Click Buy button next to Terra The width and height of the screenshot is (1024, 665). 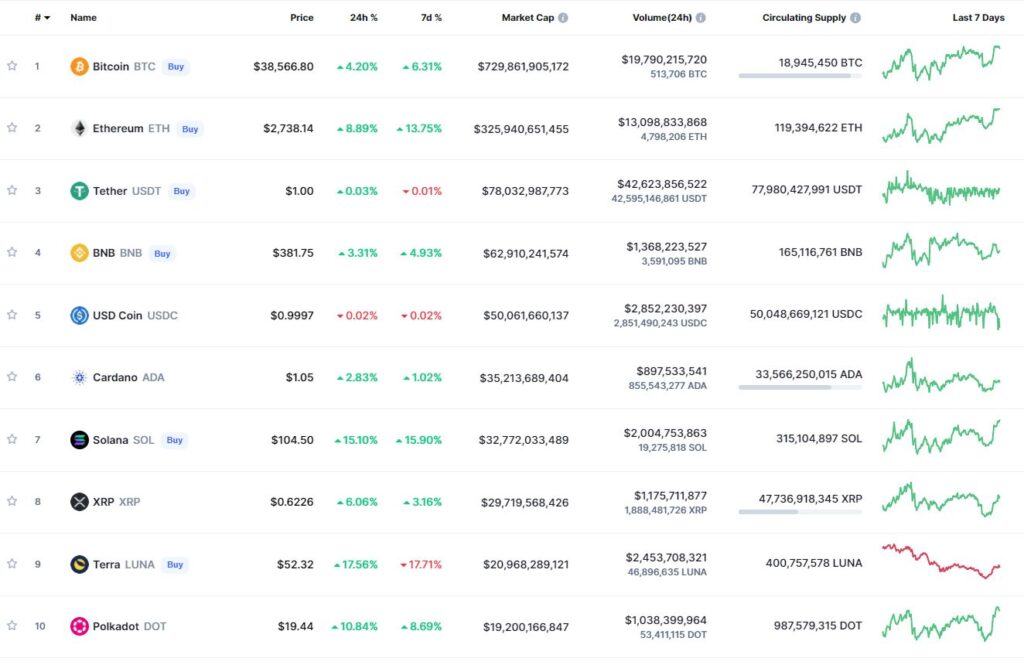tap(175, 564)
